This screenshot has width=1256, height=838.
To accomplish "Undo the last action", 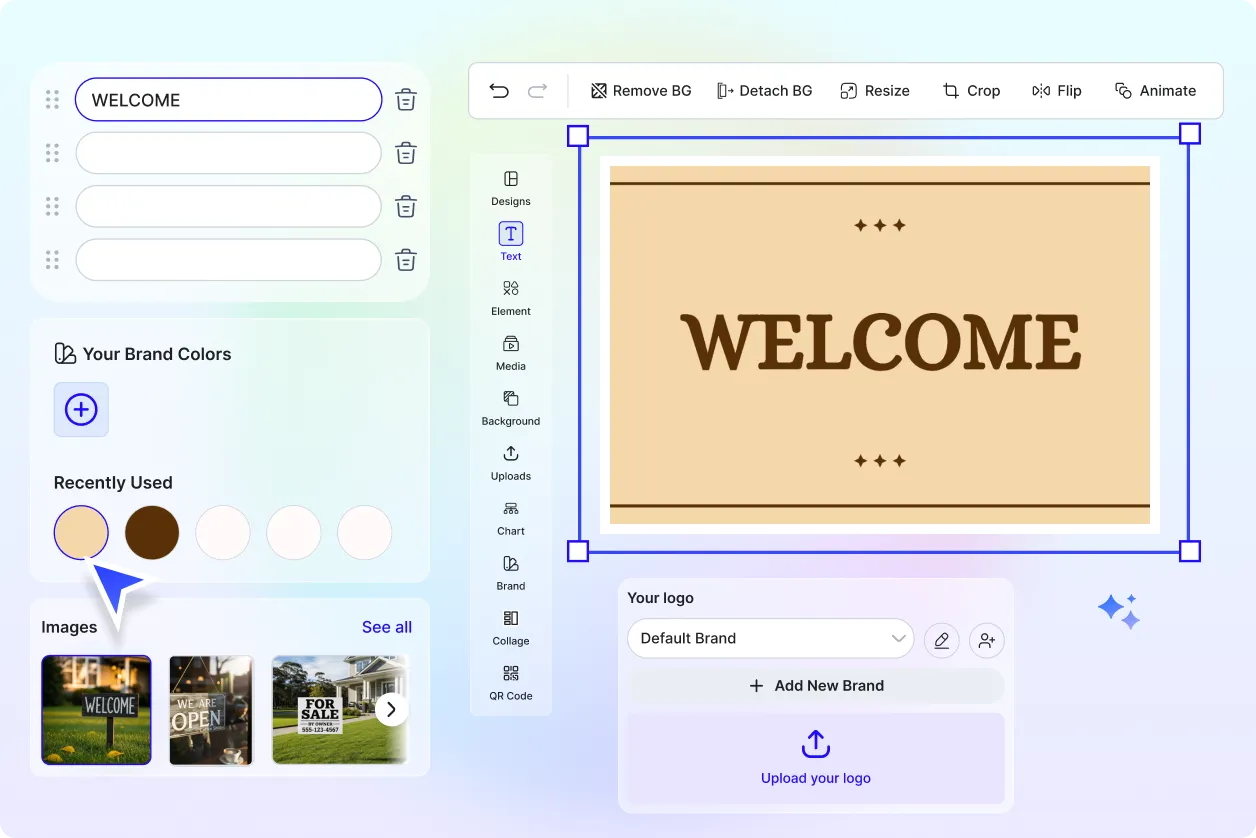I will [x=499, y=90].
